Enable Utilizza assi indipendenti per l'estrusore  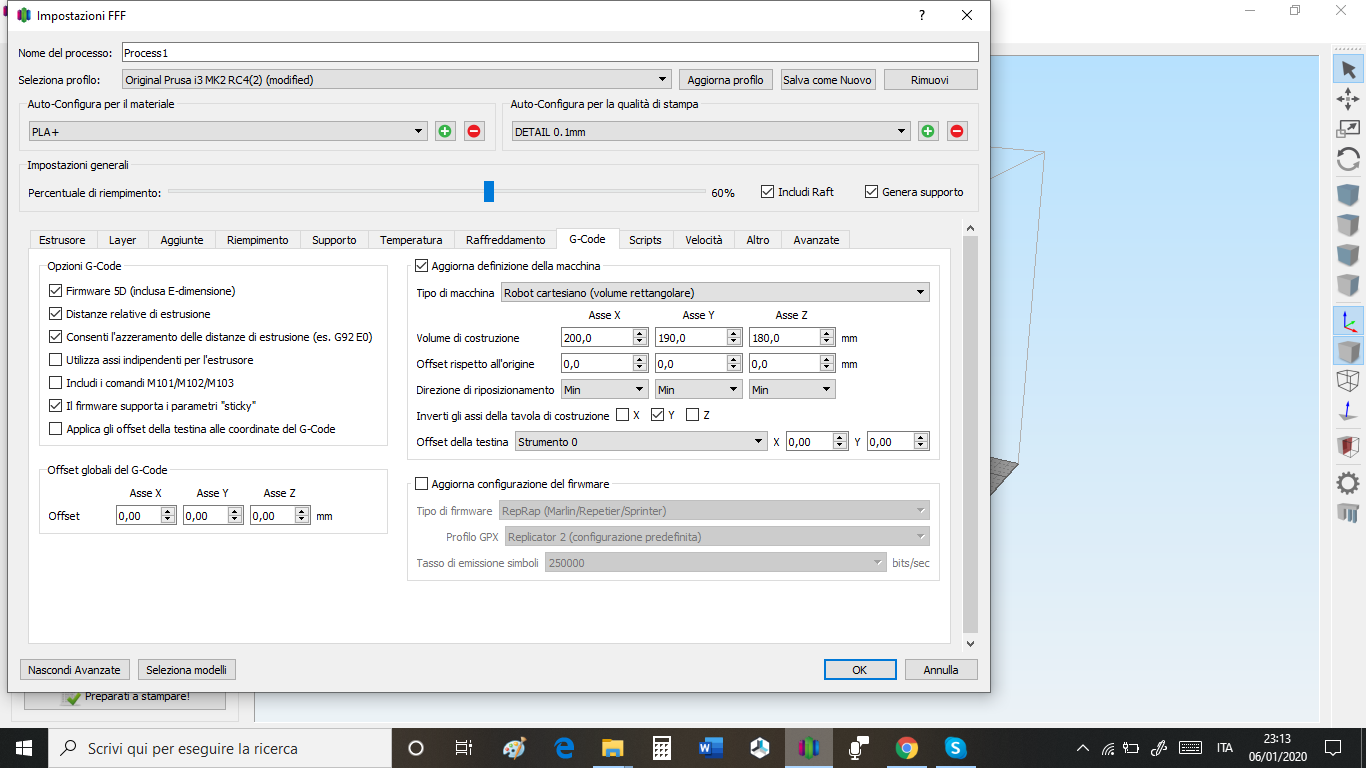click(56, 360)
